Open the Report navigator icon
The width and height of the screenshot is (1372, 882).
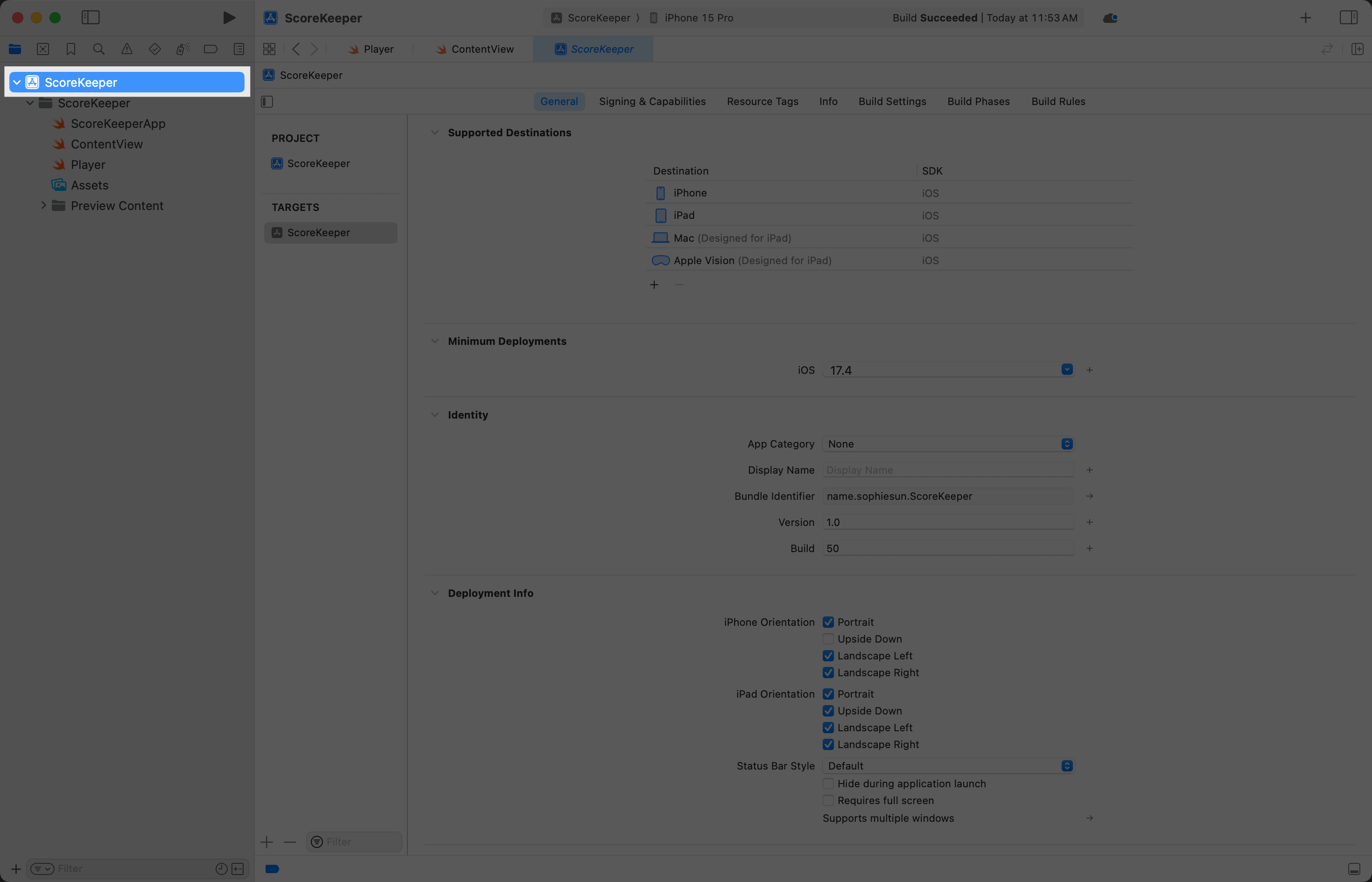(239, 49)
